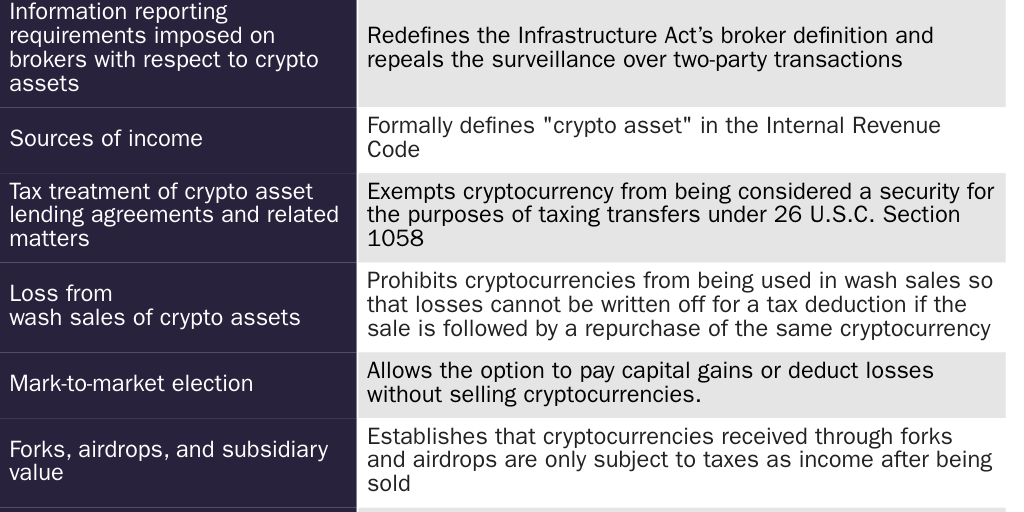Click the "Mark-to-market election" heading cell
Image resolution: width=1024 pixels, height=512 pixels.
pos(131,383)
